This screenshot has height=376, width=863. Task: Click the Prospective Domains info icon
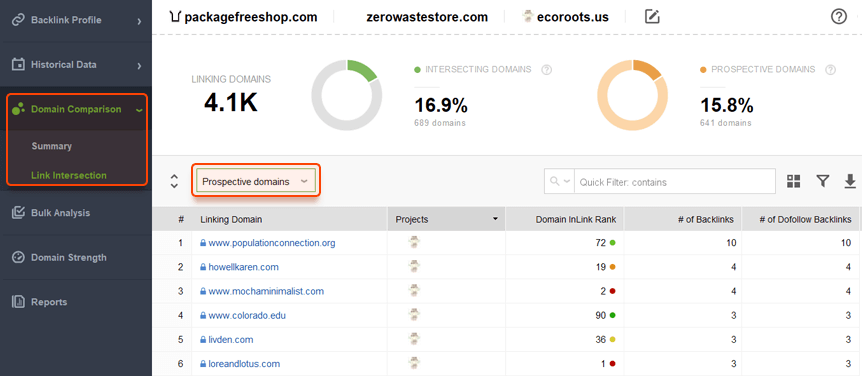click(x=831, y=70)
